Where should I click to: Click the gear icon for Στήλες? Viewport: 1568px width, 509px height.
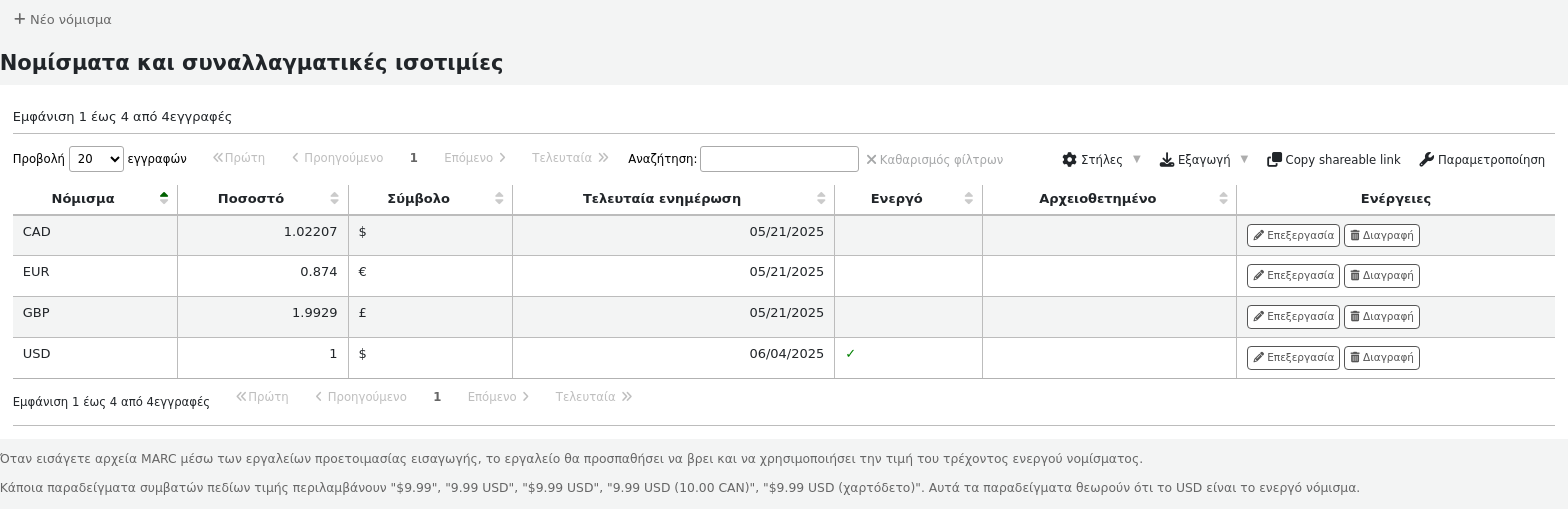pos(1069,160)
